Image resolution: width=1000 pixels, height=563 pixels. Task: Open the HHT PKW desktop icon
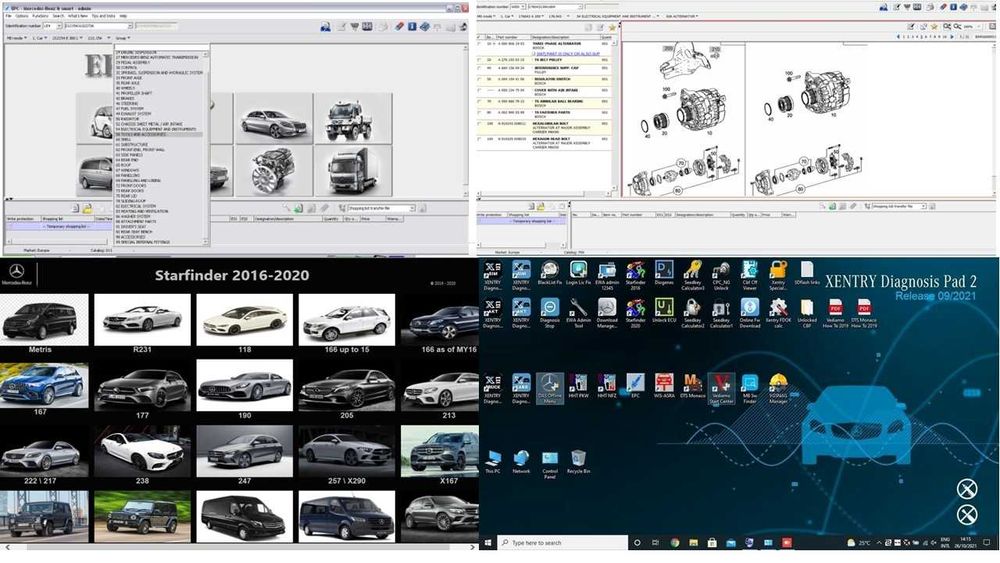click(x=578, y=387)
